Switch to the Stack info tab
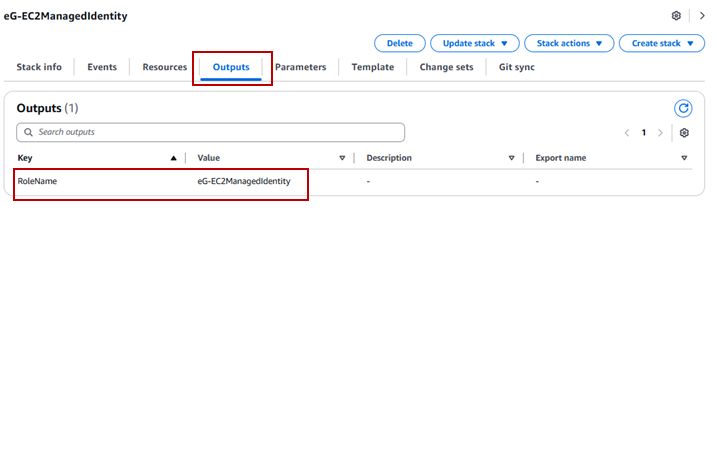 [39, 67]
